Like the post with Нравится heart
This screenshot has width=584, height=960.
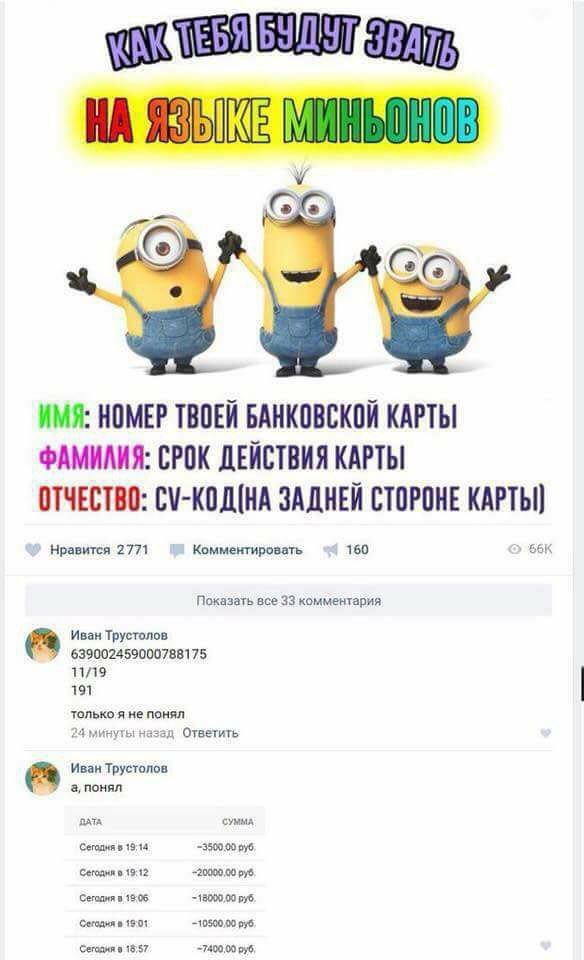coord(33,550)
